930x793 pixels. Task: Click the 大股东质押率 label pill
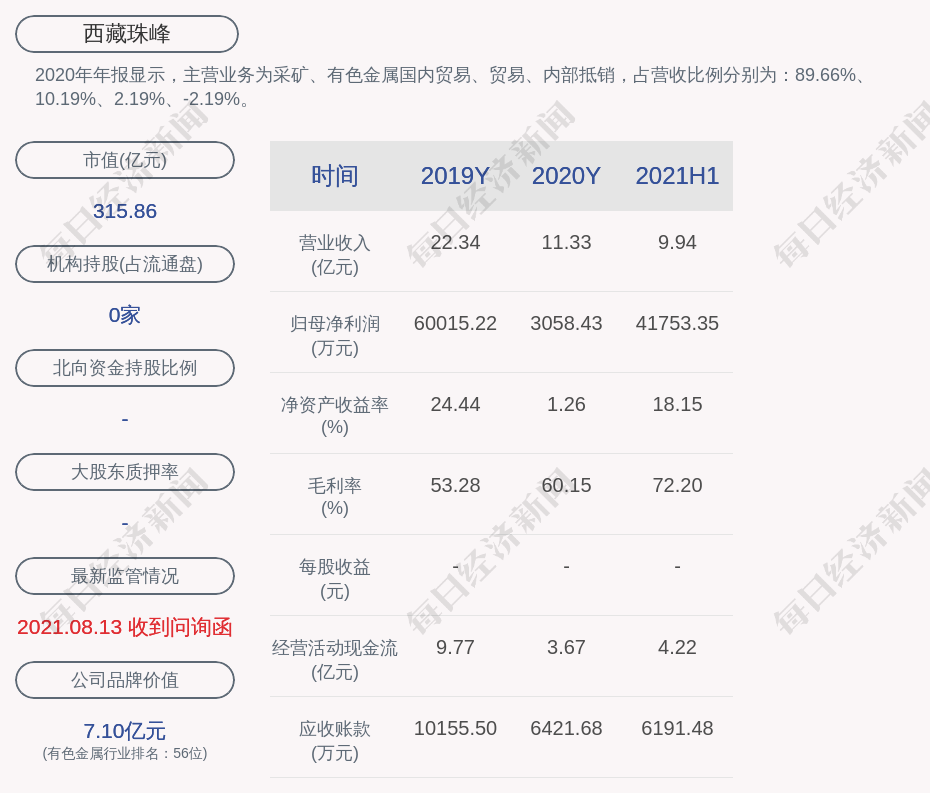click(x=125, y=472)
